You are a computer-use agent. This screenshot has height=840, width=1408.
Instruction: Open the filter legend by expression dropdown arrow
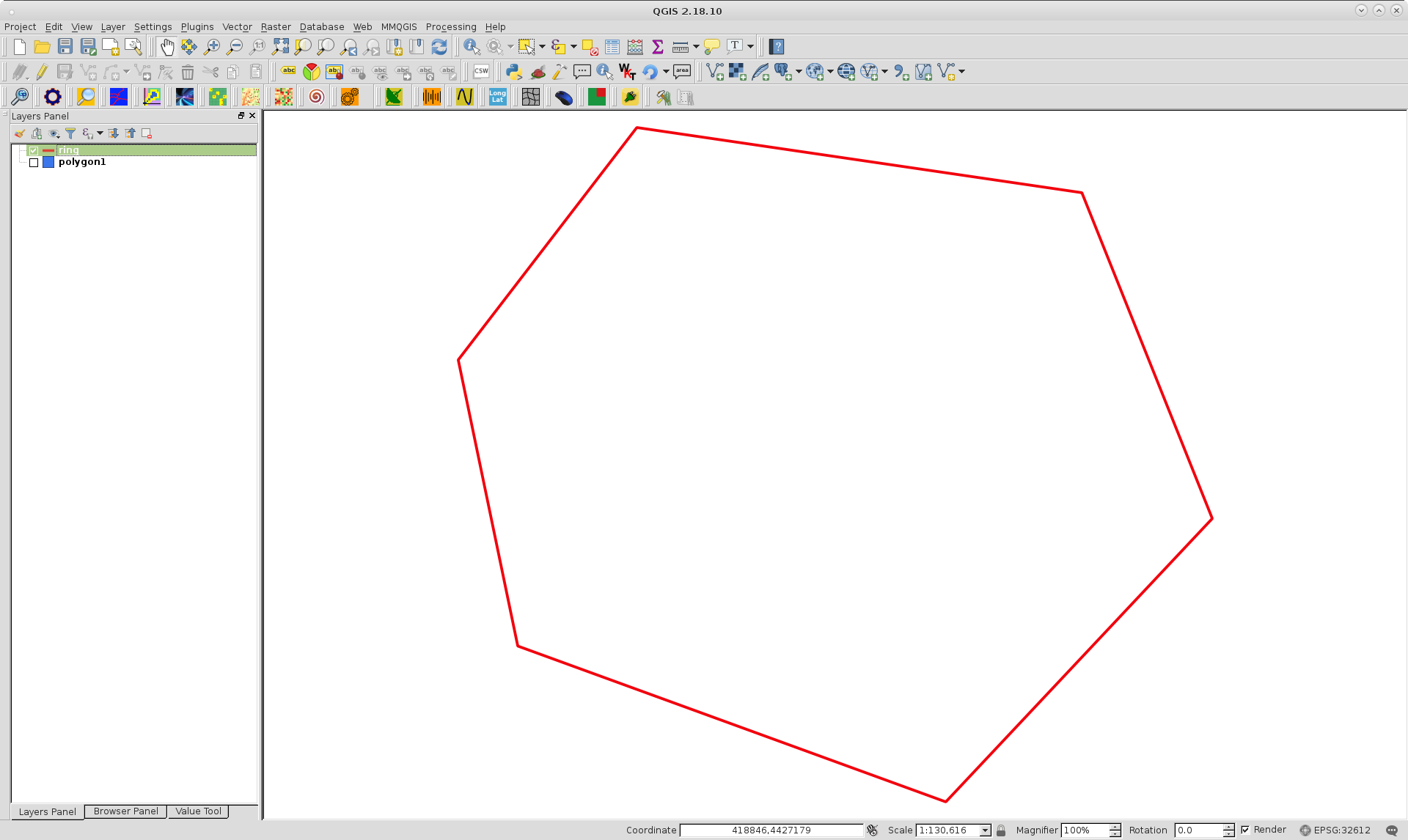tap(100, 133)
